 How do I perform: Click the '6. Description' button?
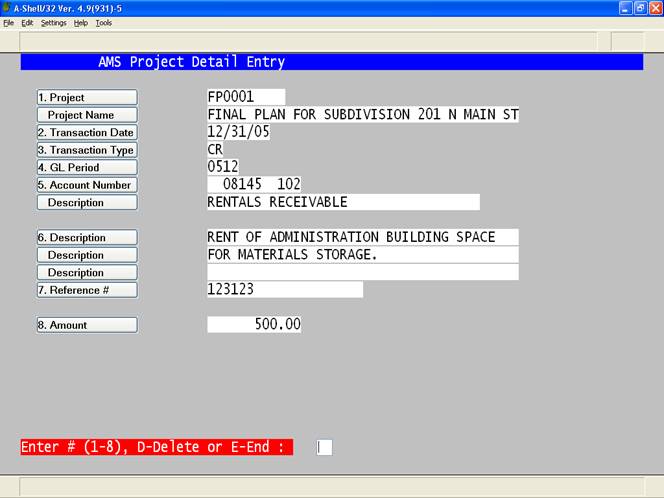(x=87, y=237)
